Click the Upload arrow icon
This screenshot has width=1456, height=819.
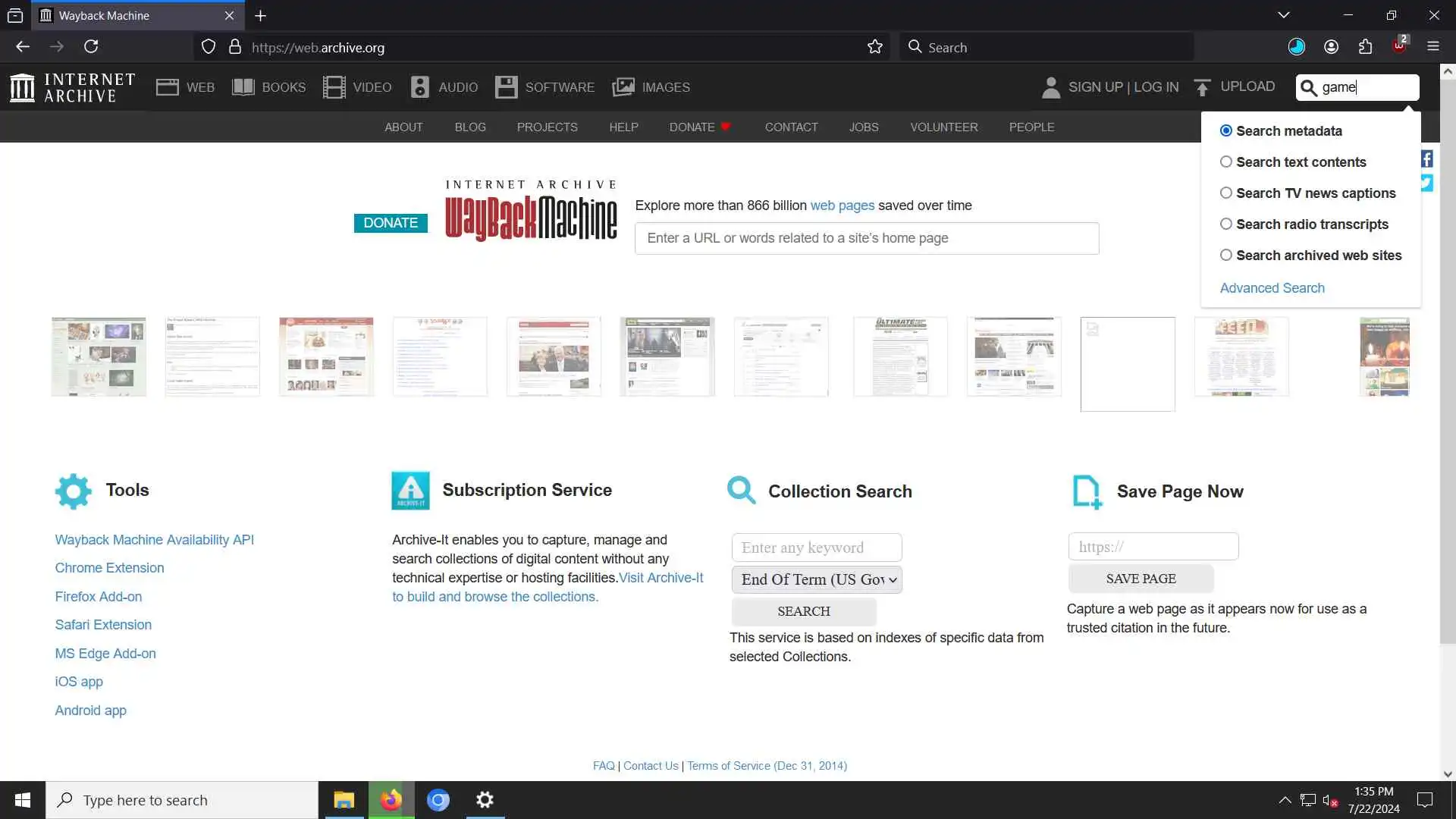pyautogui.click(x=1202, y=87)
